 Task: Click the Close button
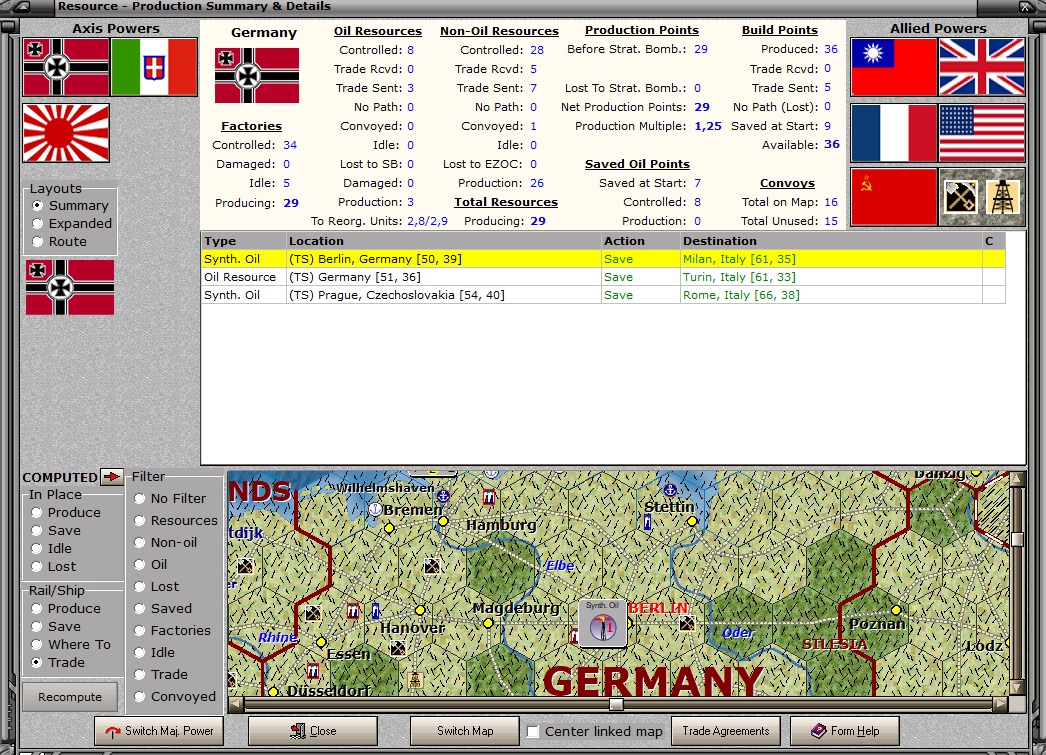coord(313,731)
